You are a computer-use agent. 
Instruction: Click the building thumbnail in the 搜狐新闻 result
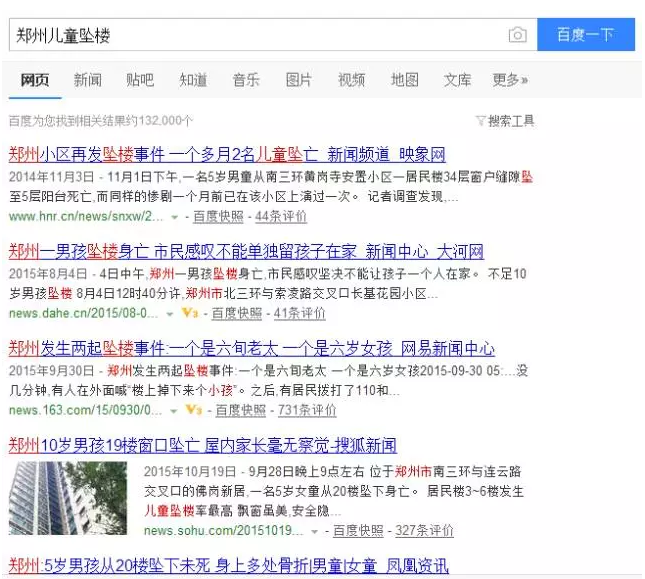[x=68, y=498]
